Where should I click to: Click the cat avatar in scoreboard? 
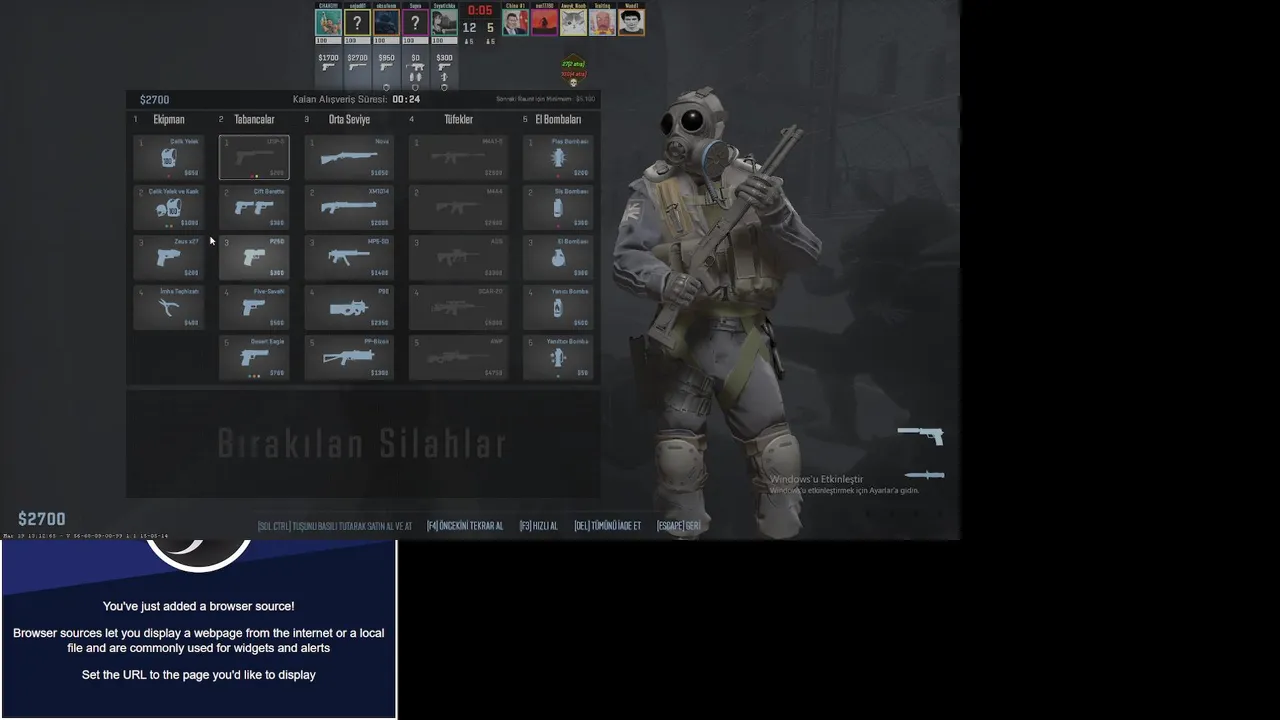[573, 23]
